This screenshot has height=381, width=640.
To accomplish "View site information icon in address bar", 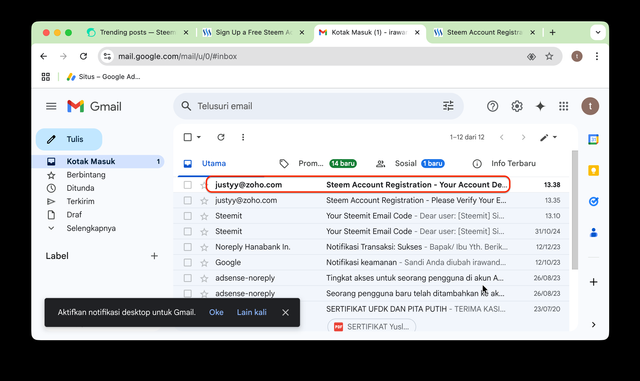I will click(107, 56).
